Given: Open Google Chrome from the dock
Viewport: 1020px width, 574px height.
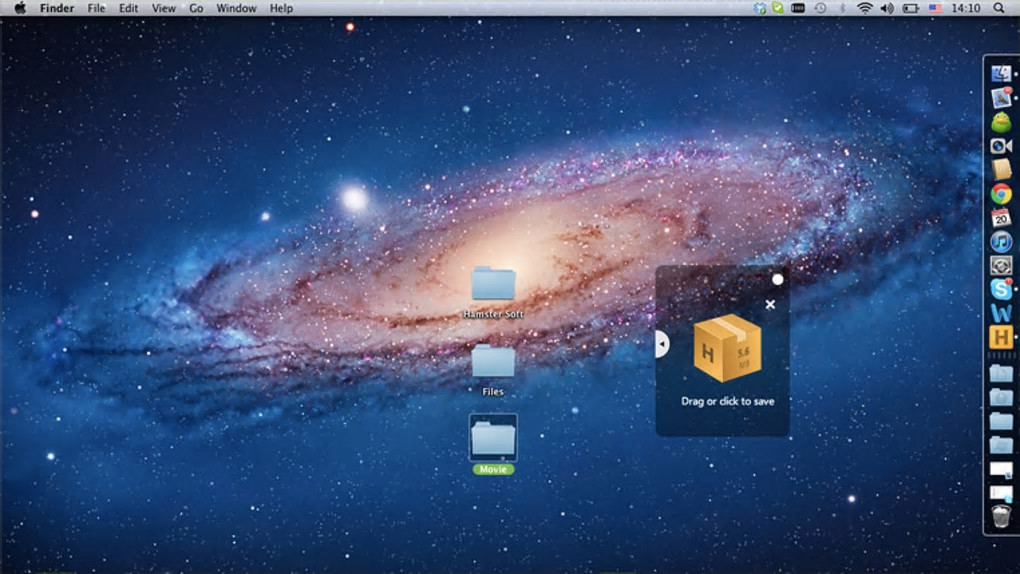Looking at the screenshot, I should pyautogui.click(x=1001, y=194).
